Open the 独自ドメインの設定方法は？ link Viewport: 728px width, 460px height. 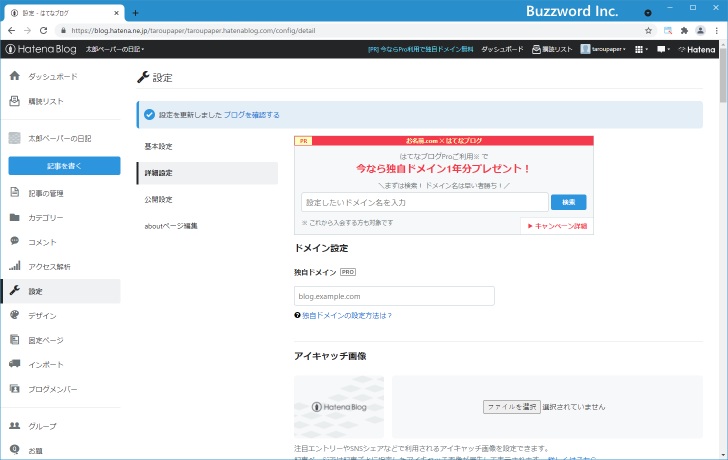347,315
